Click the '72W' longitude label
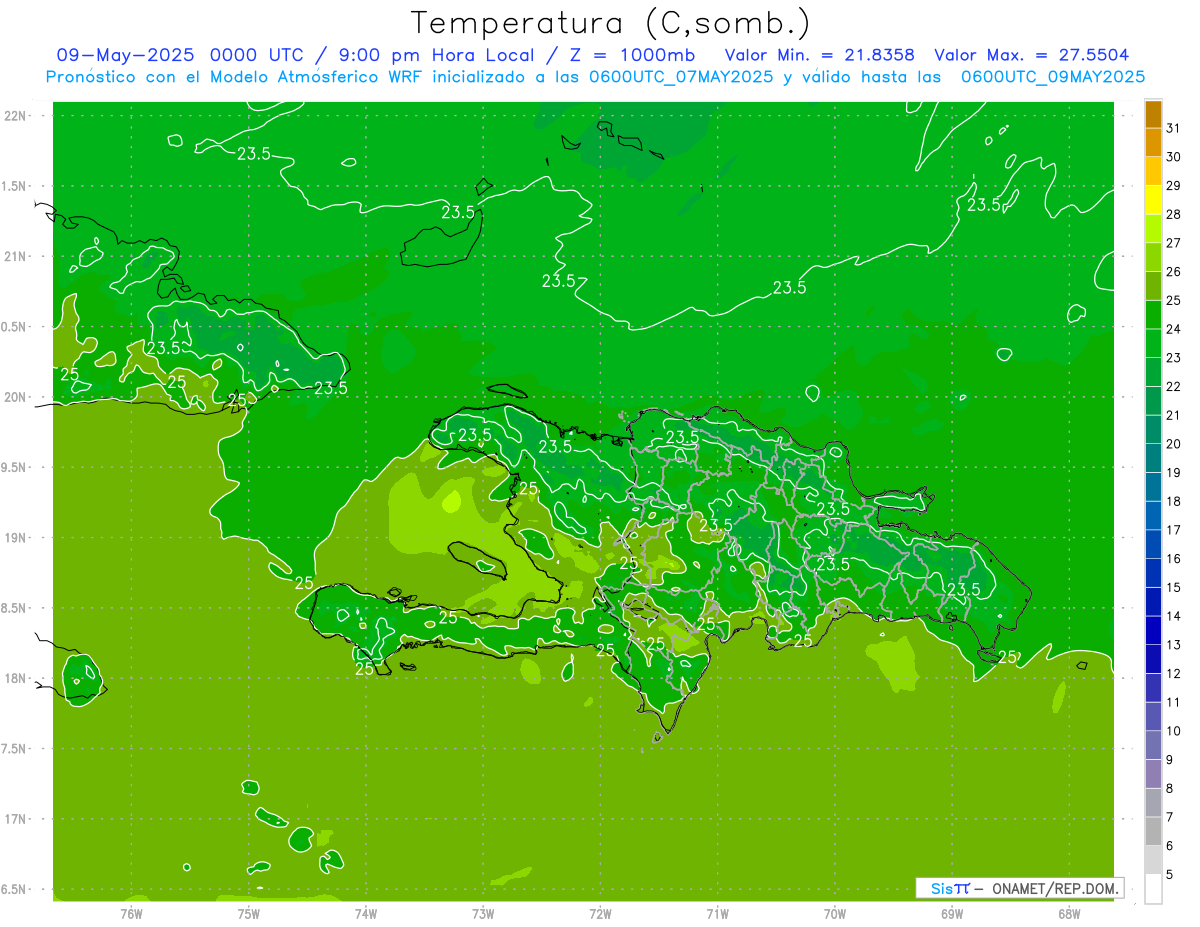The image size is (1200, 927). click(x=600, y=914)
